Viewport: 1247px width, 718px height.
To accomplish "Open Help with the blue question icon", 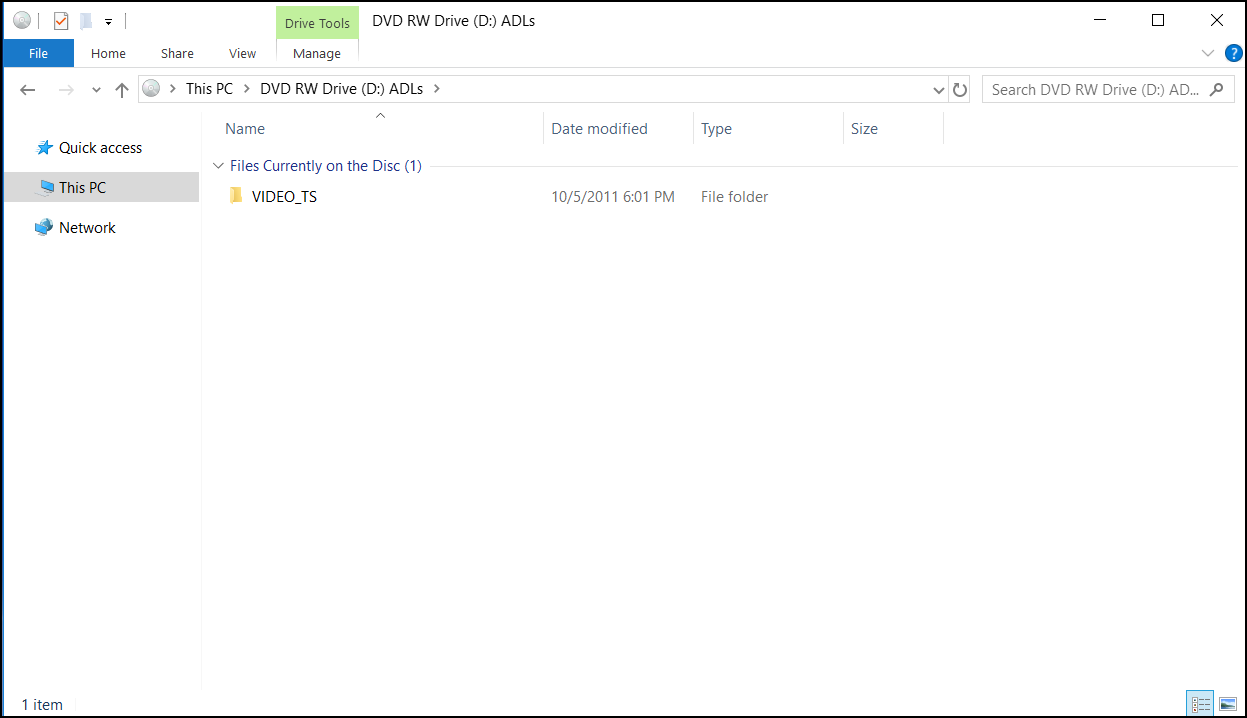I will [1234, 53].
